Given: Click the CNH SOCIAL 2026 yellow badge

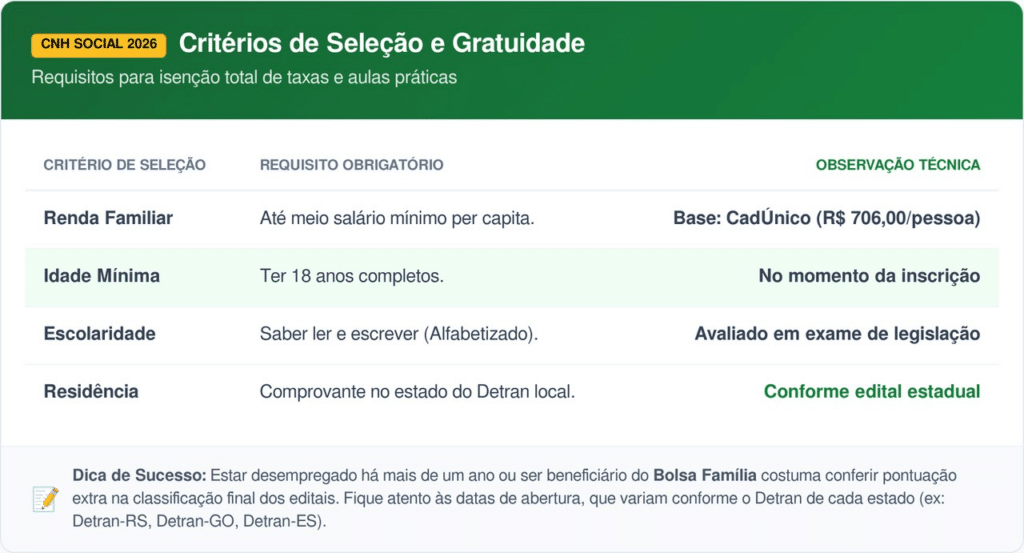Looking at the screenshot, I should point(98,45).
